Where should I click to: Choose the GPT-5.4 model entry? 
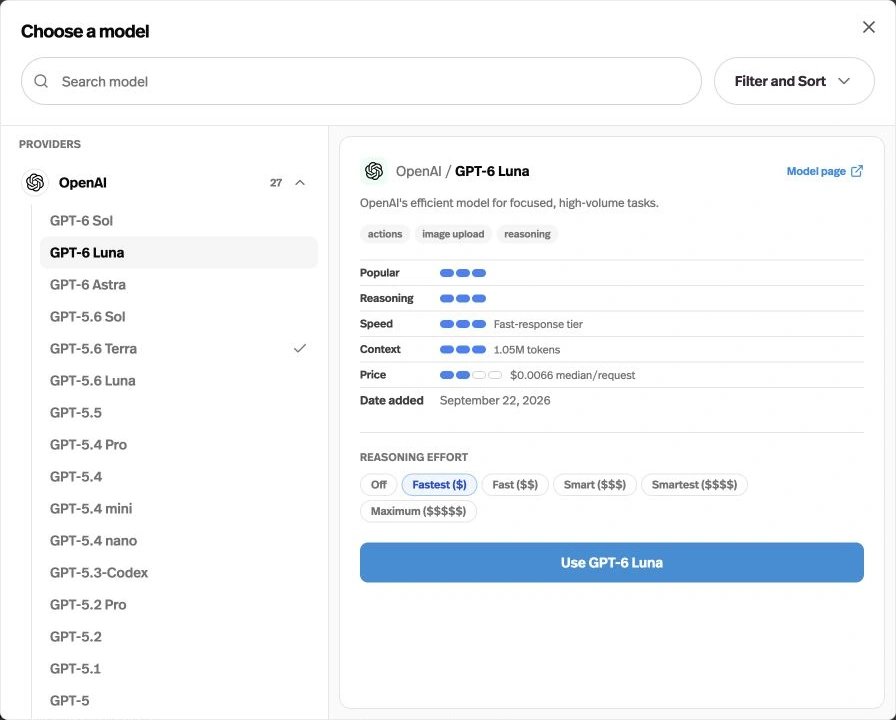[x=178, y=477]
